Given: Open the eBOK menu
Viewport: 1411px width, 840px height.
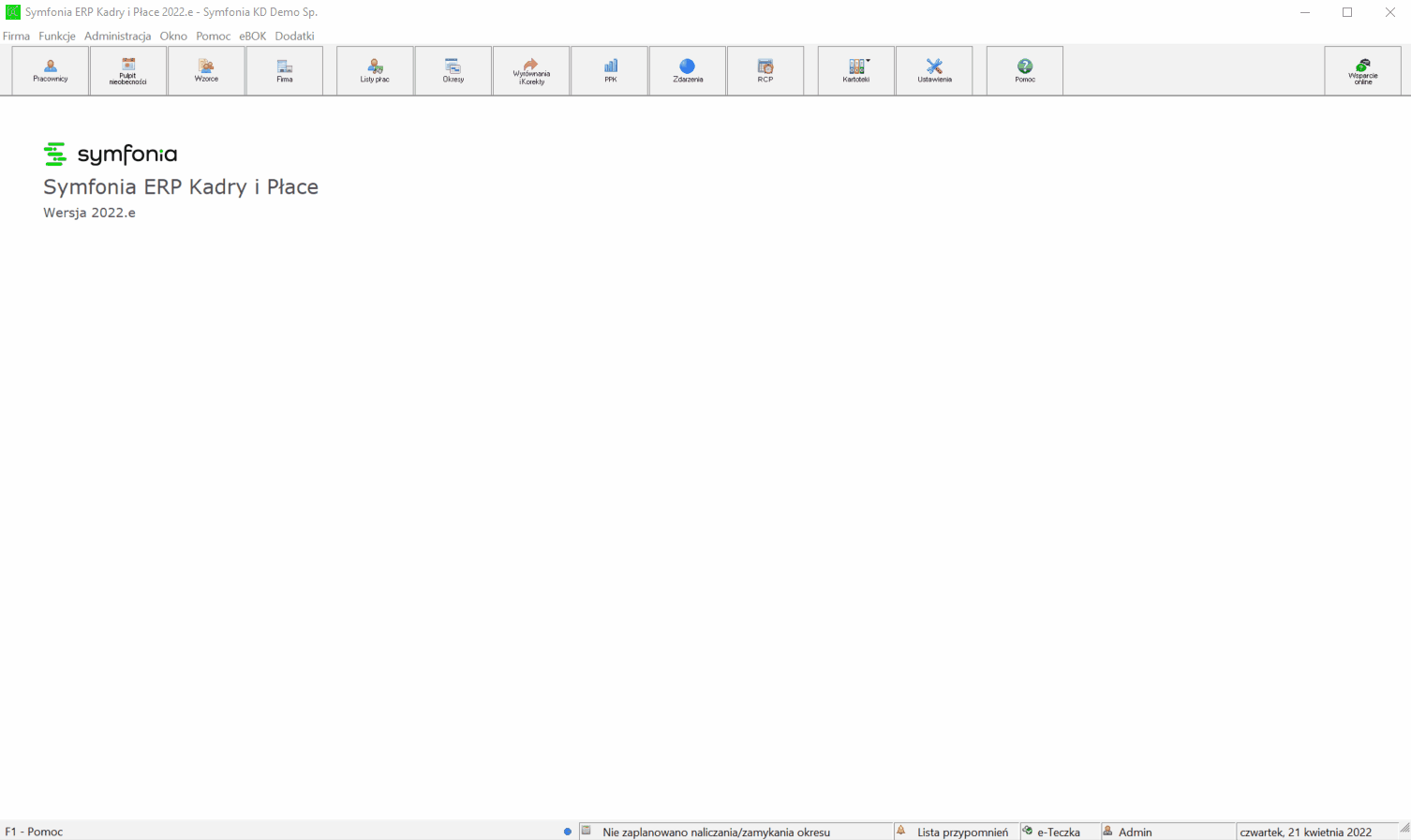Looking at the screenshot, I should (253, 36).
